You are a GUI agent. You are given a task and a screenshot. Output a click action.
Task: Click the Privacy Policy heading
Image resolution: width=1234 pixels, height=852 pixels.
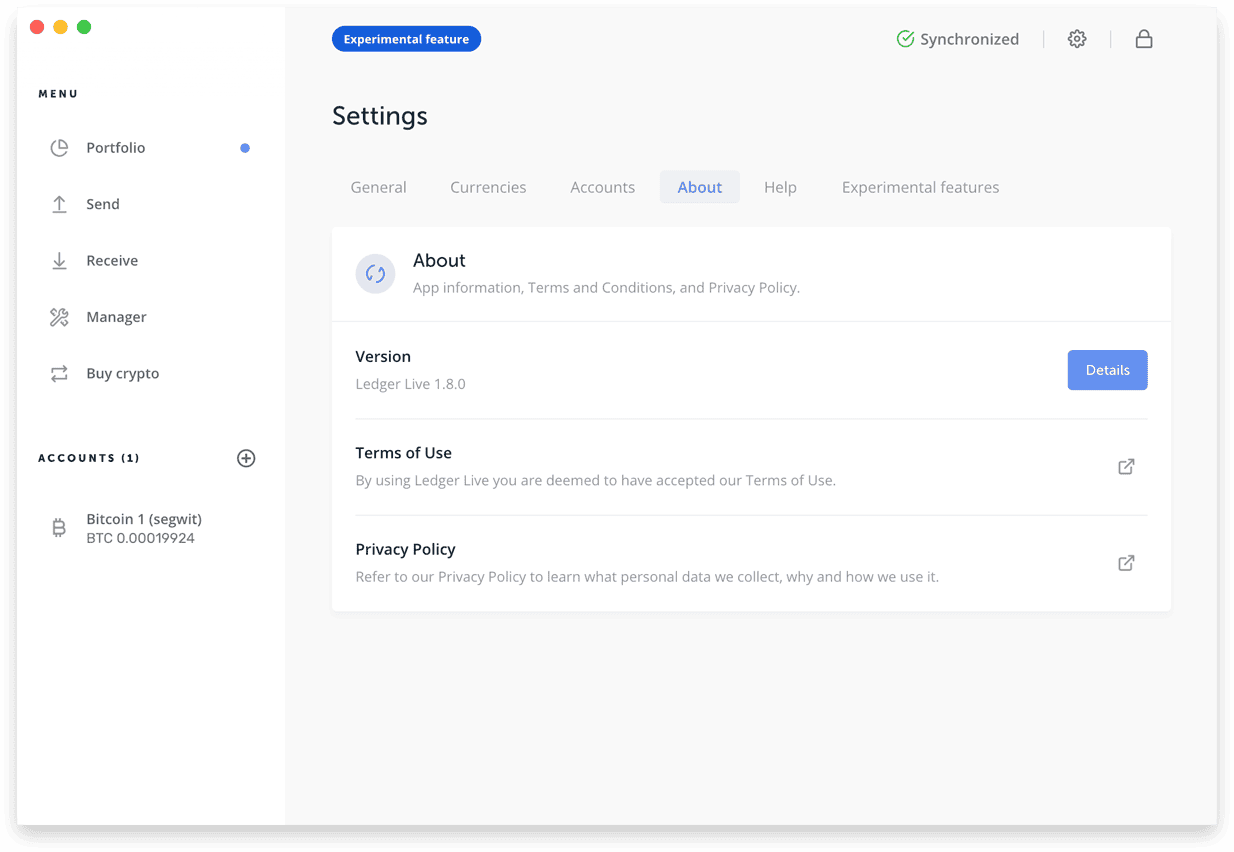pyautogui.click(x=405, y=549)
